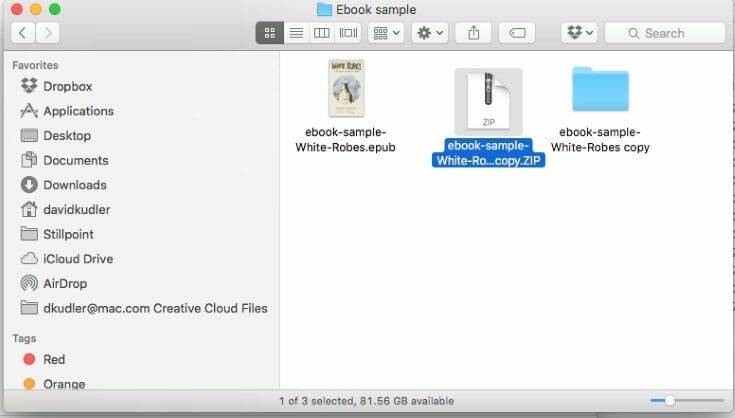This screenshot has height=418, width=735.
Task: Click the Share toolbar icon
Action: point(472,33)
